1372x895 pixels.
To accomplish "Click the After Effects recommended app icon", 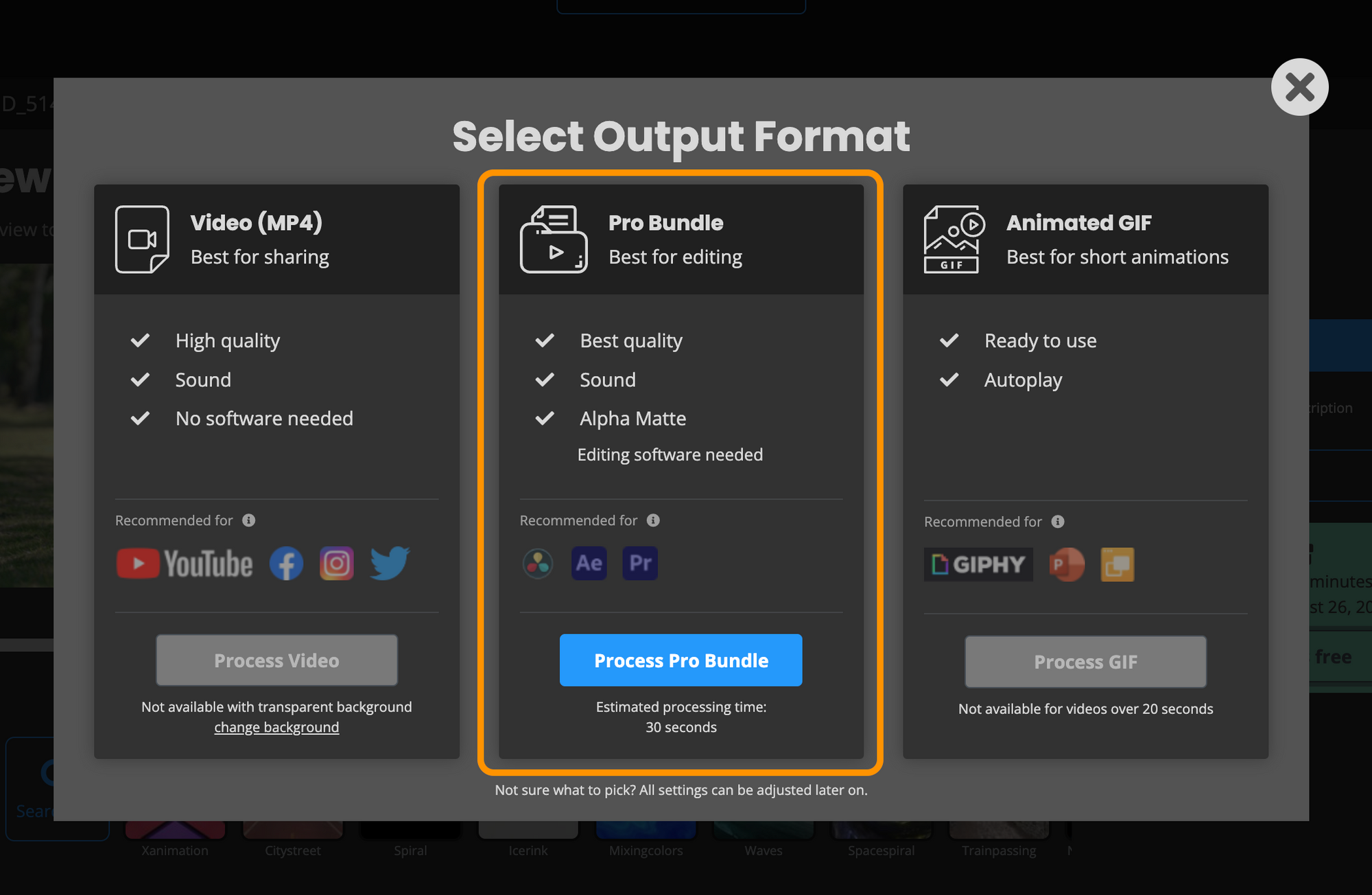I will coord(591,563).
